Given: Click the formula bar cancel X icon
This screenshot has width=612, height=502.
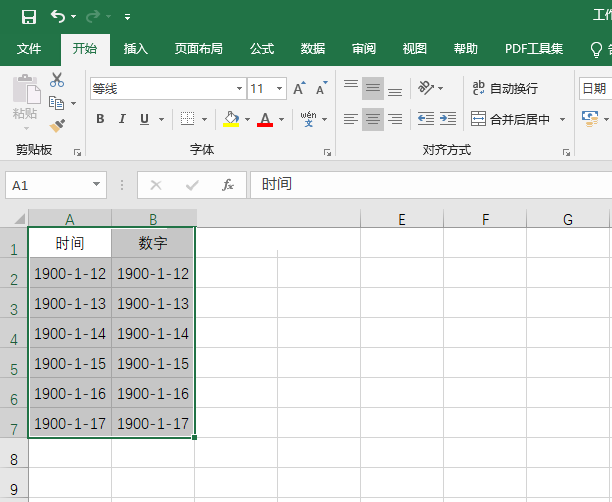Looking at the screenshot, I should pyautogui.click(x=156, y=185).
